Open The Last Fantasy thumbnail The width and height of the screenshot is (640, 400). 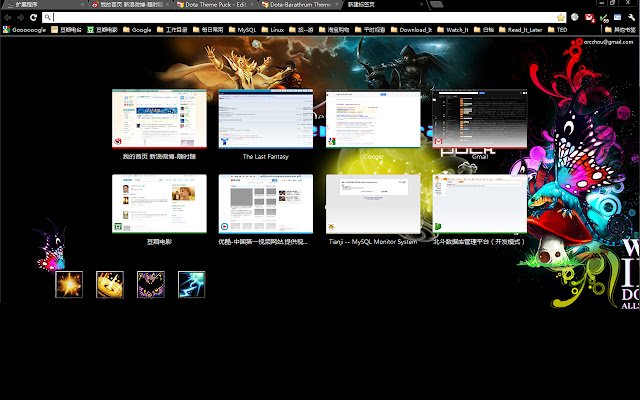tap(266, 119)
